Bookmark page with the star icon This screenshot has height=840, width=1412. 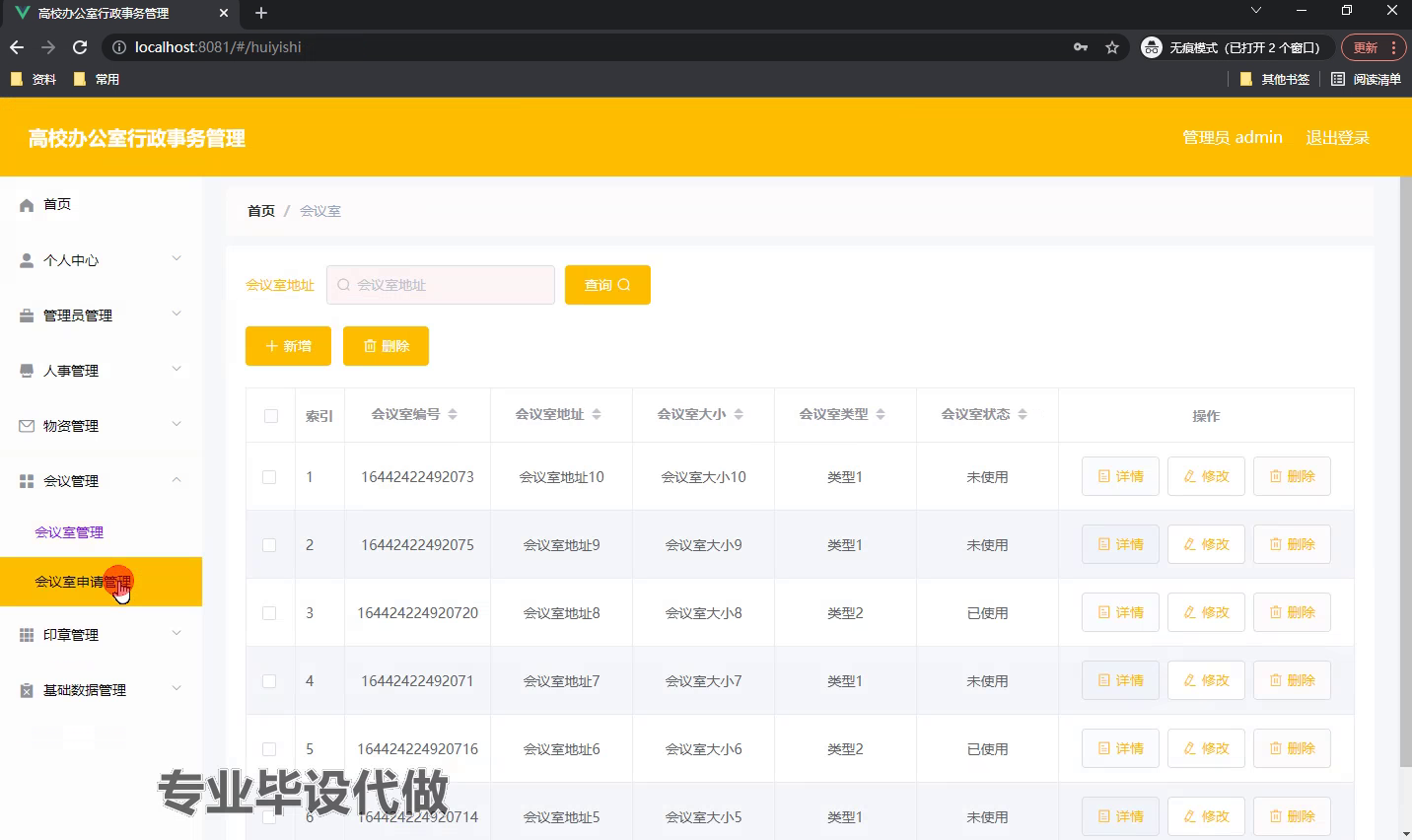(x=1112, y=47)
